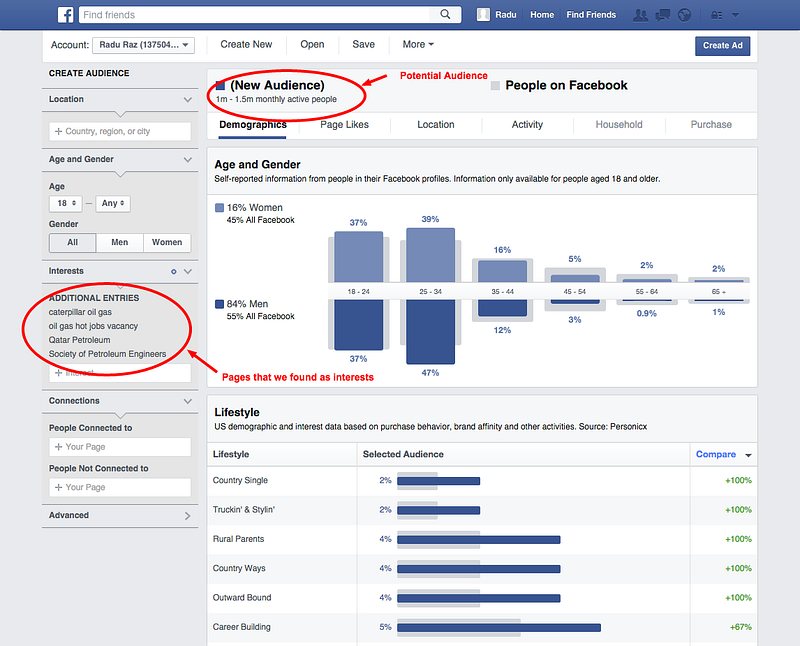This screenshot has width=800, height=646.
Task: Select the Qatar Petroleum interest
Action: pyautogui.click(x=80, y=340)
